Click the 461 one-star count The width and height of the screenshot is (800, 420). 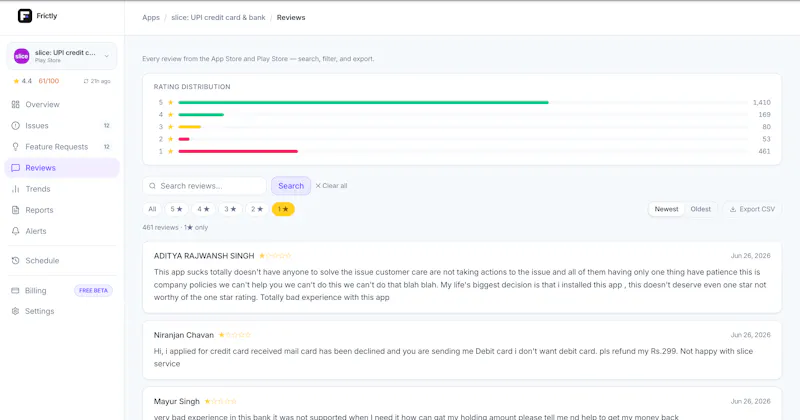[x=764, y=152]
